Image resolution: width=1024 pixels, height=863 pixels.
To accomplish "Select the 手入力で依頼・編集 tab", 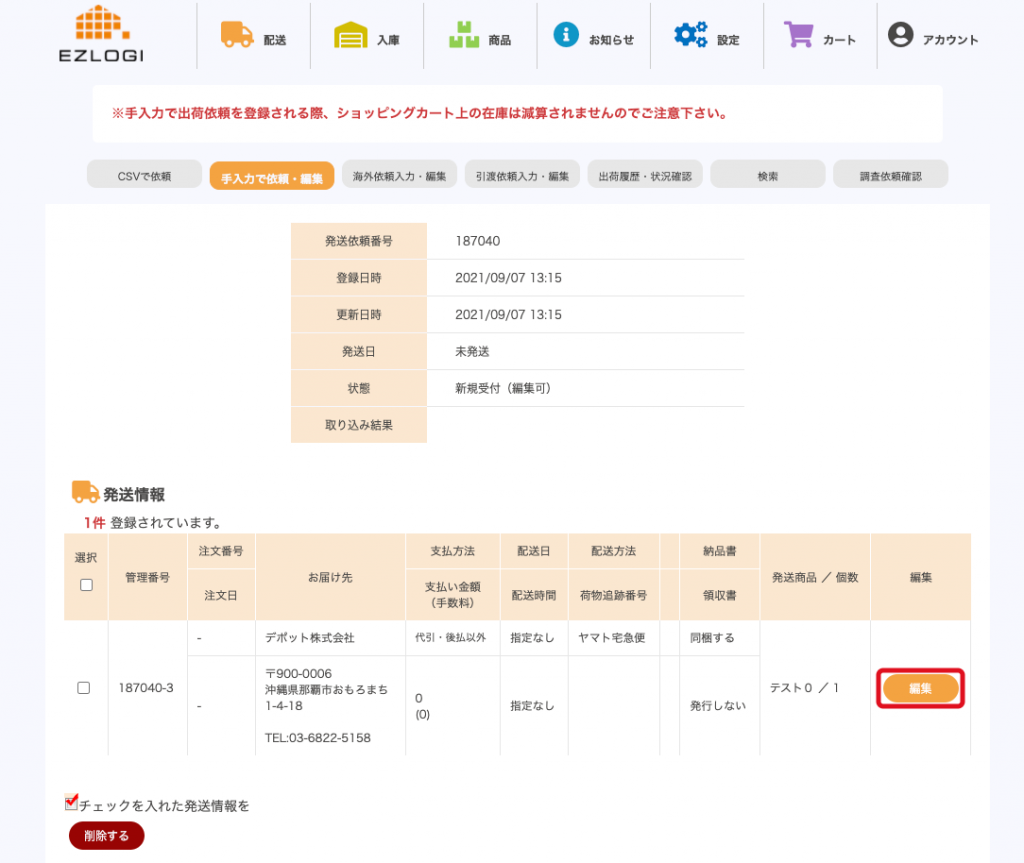I will [271, 177].
